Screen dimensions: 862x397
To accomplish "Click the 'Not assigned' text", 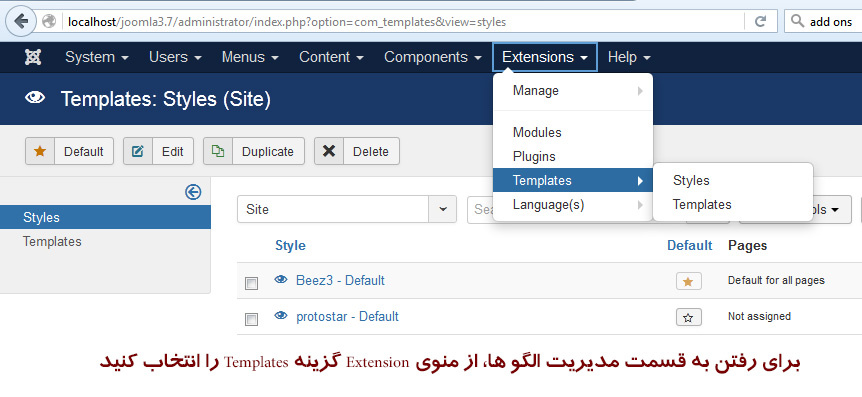I will [759, 316].
